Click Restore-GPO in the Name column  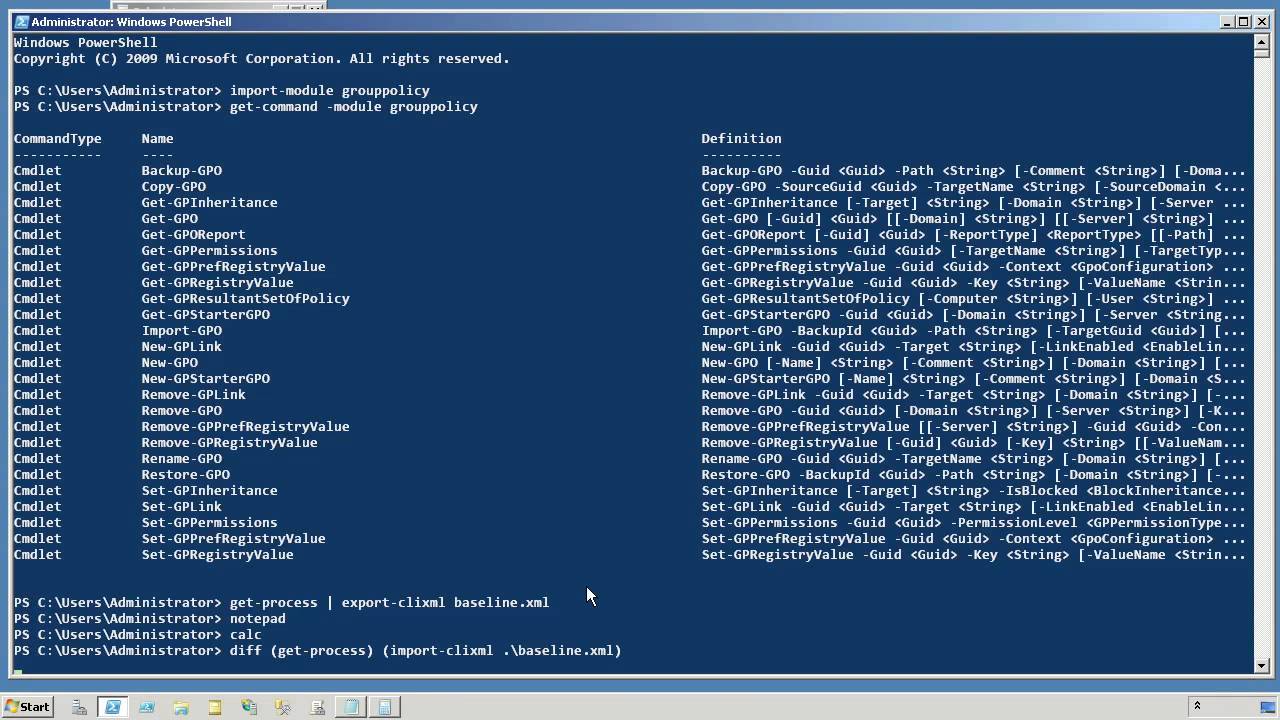tap(185, 474)
